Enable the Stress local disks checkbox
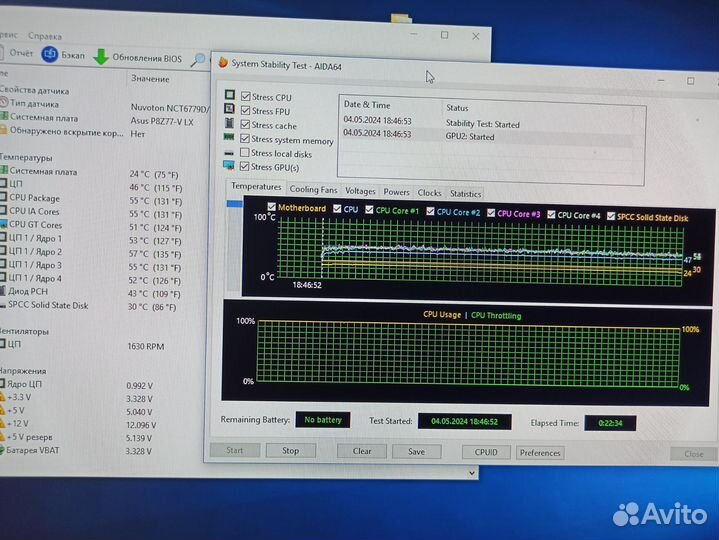Image resolution: width=719 pixels, height=540 pixels. [x=245, y=152]
